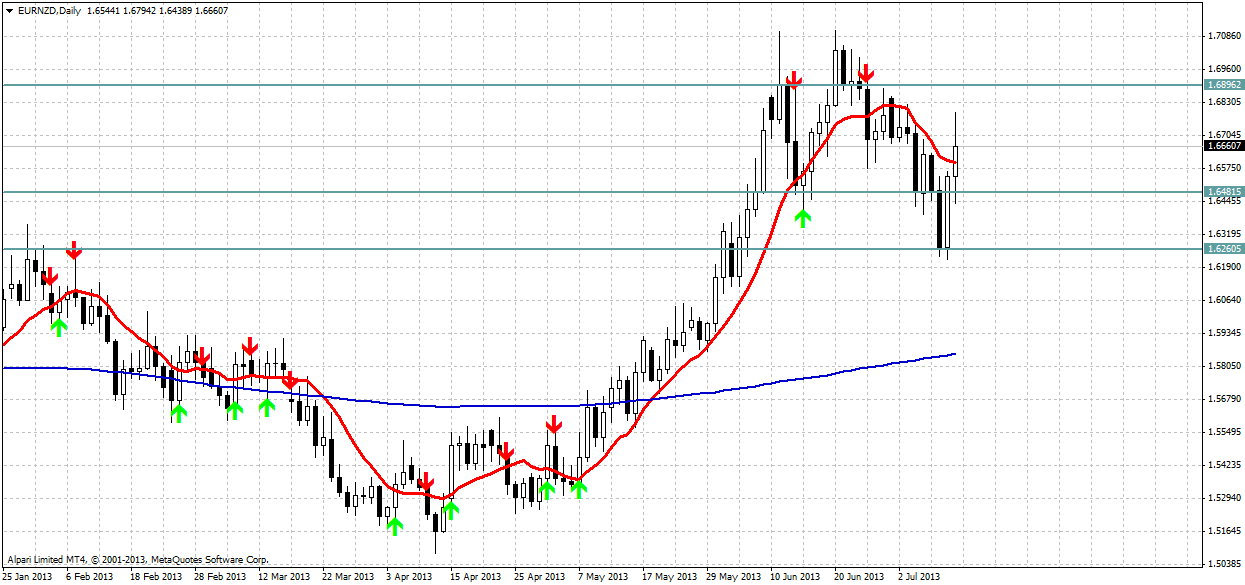Click the 20 Jun 2013 date label

(860, 577)
